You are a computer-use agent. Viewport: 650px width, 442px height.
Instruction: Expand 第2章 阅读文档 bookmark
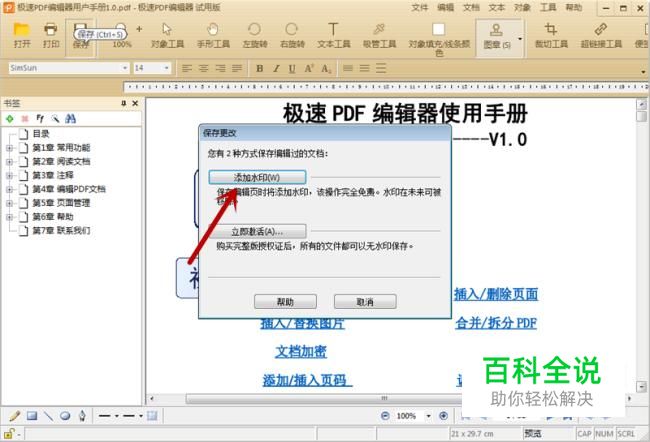[x=9, y=161]
